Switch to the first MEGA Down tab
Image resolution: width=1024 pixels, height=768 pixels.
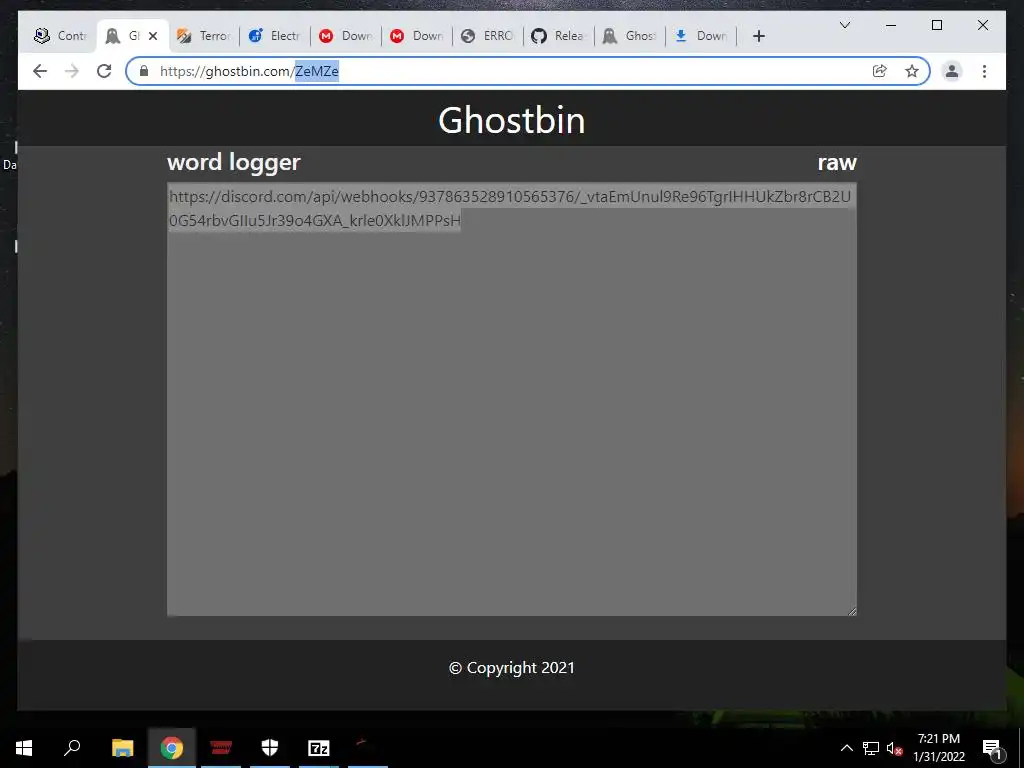(x=346, y=36)
